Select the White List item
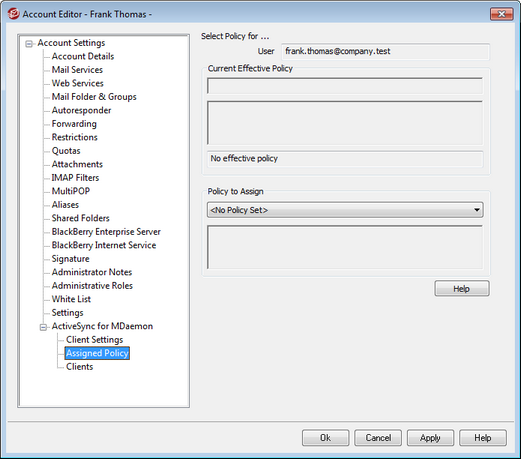Screen dimensions: 521x459 coord(71,299)
